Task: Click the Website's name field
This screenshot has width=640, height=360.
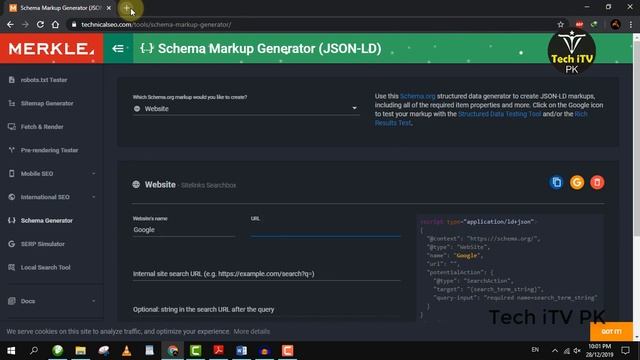Action: click(184, 230)
